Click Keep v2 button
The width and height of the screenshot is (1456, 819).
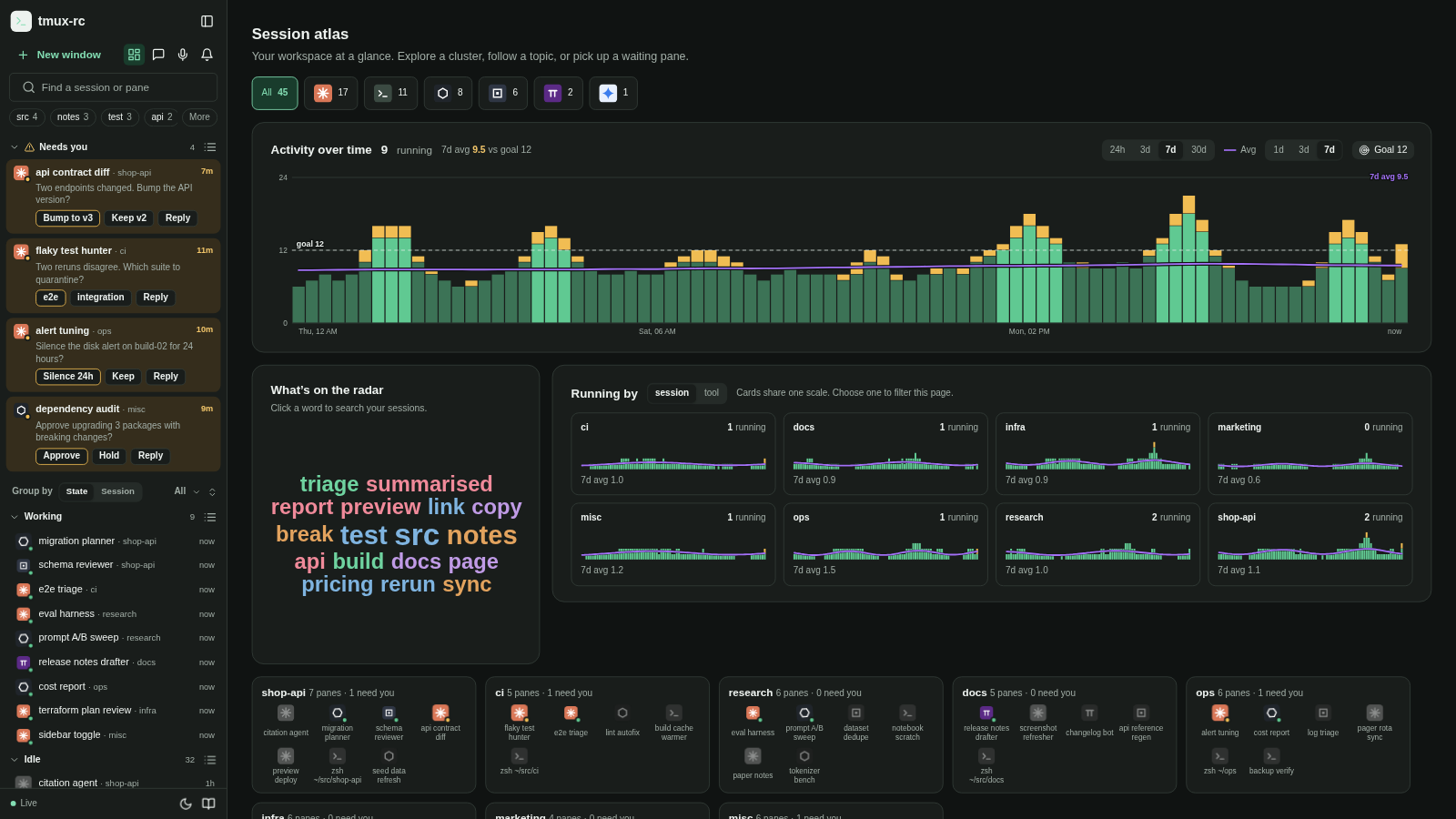(129, 218)
